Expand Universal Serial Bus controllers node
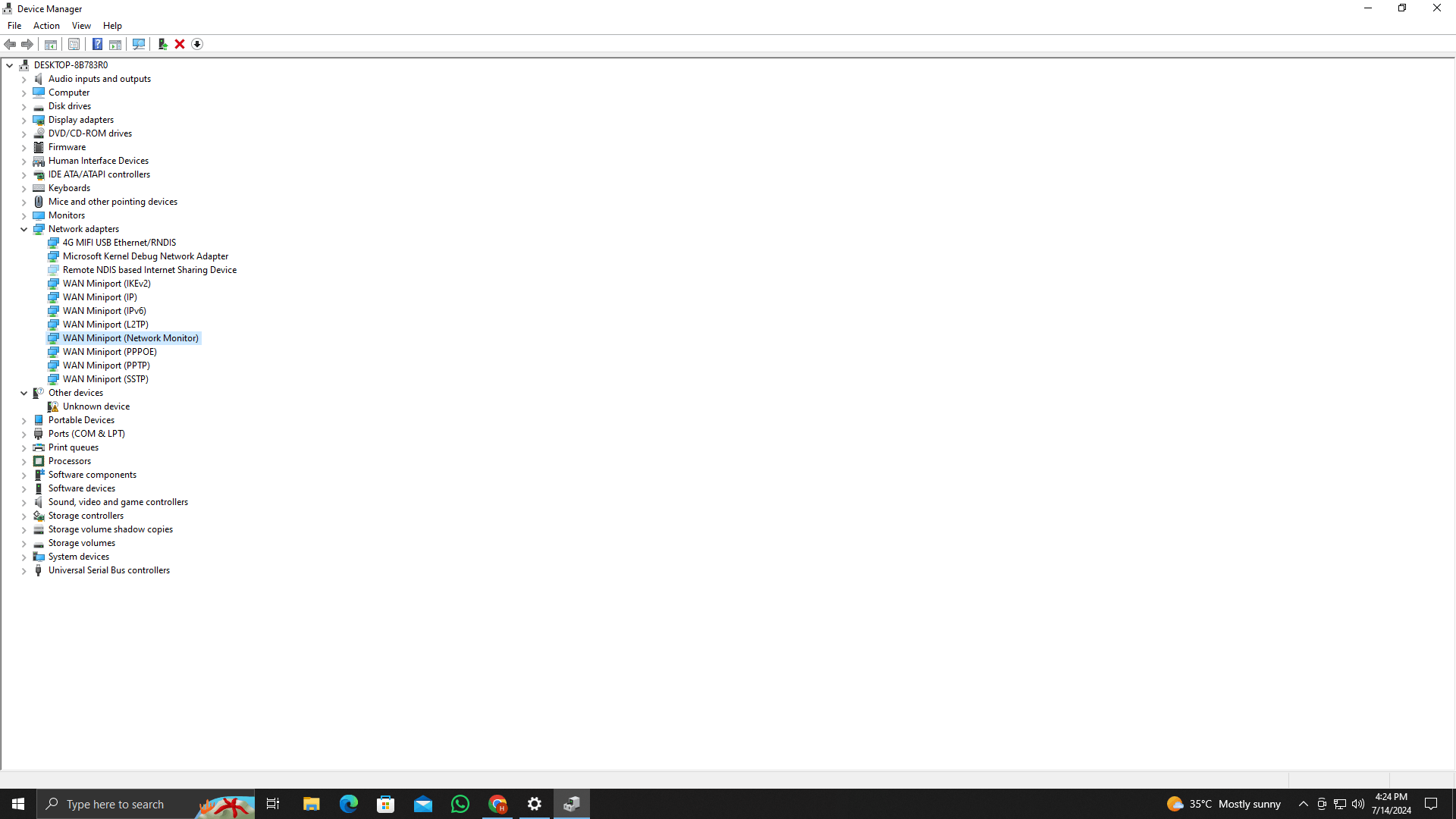This screenshot has width=1456, height=819. click(x=24, y=570)
